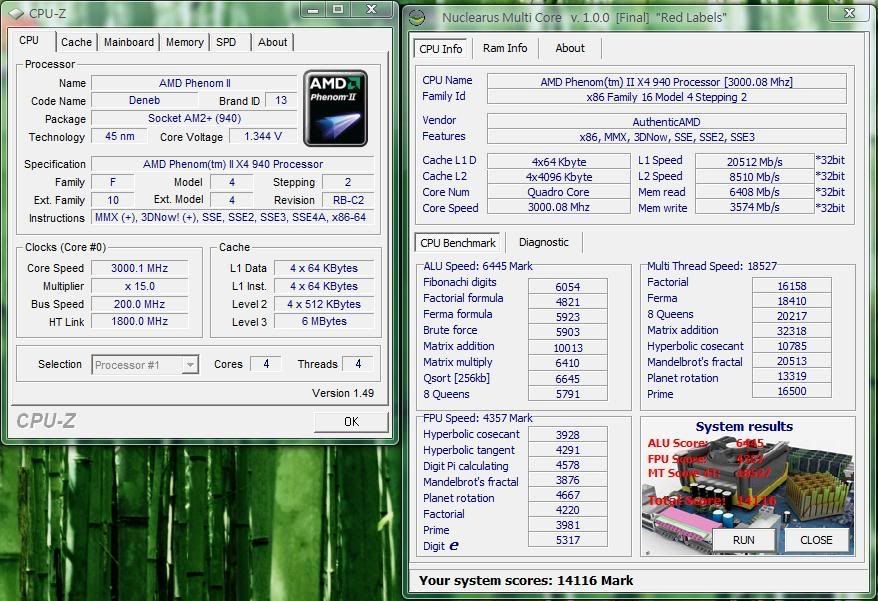Click the Matrix addition ALU score 10013
The height and width of the screenshot is (601, 878).
pyautogui.click(x=568, y=348)
